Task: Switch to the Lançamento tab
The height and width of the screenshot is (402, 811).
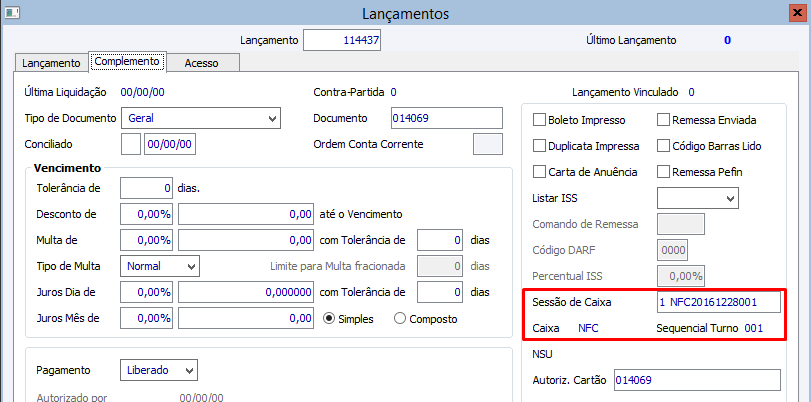Action: point(51,63)
